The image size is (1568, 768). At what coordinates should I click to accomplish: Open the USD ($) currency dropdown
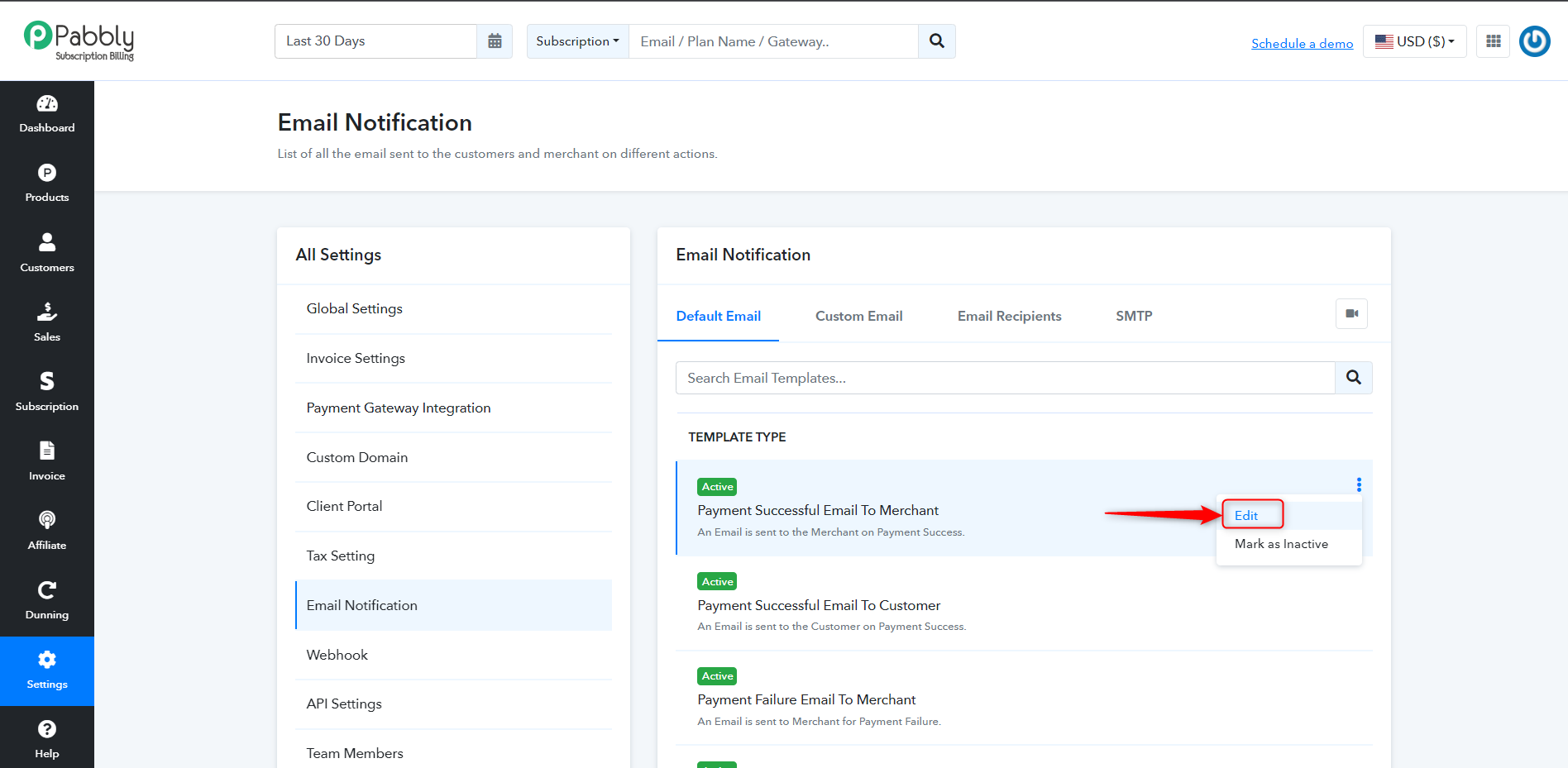pyautogui.click(x=1414, y=41)
